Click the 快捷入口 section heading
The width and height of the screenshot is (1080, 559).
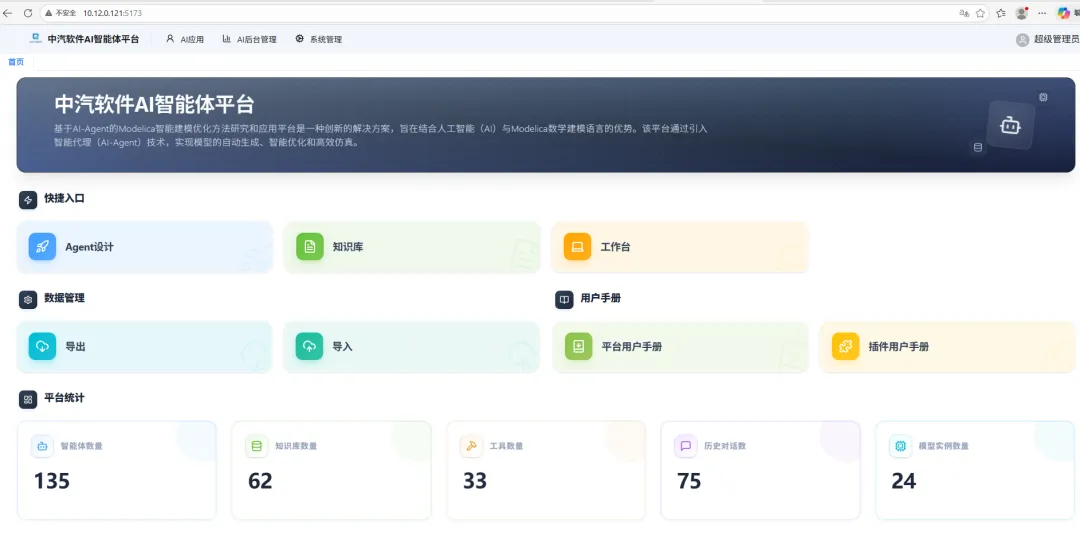[x=64, y=198]
